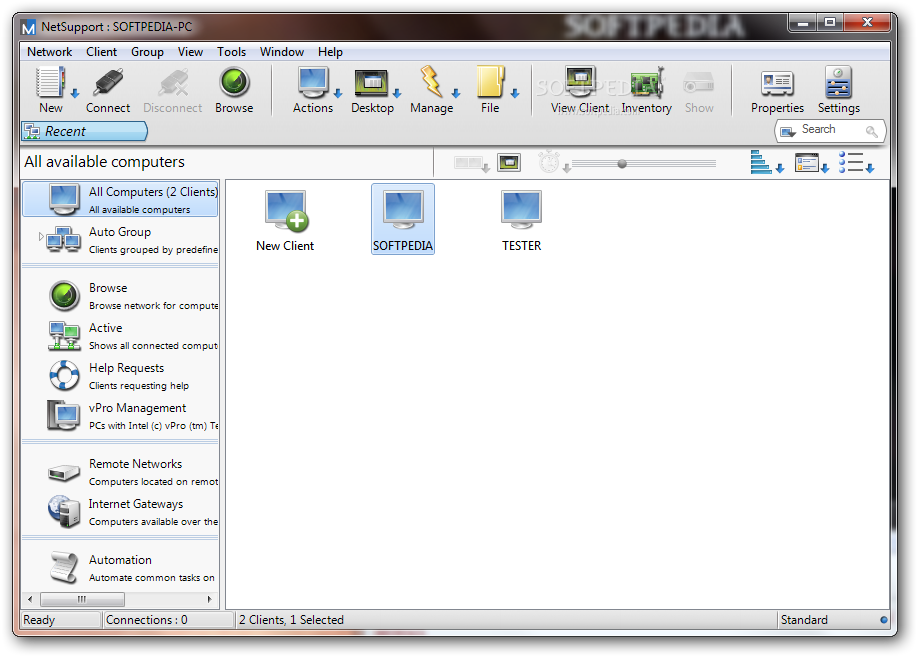Open vPro Management in sidebar
Image resolution: width=918 pixels, height=657 pixels.
coord(121,416)
